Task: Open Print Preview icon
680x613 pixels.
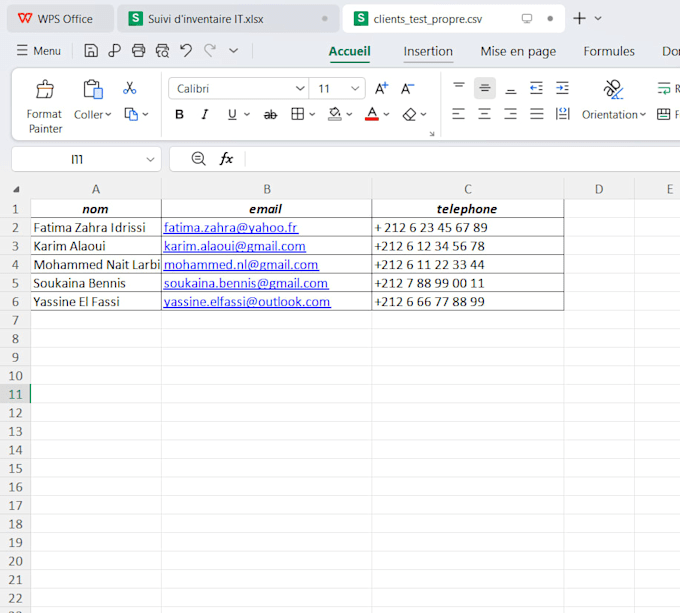Action: point(163,51)
